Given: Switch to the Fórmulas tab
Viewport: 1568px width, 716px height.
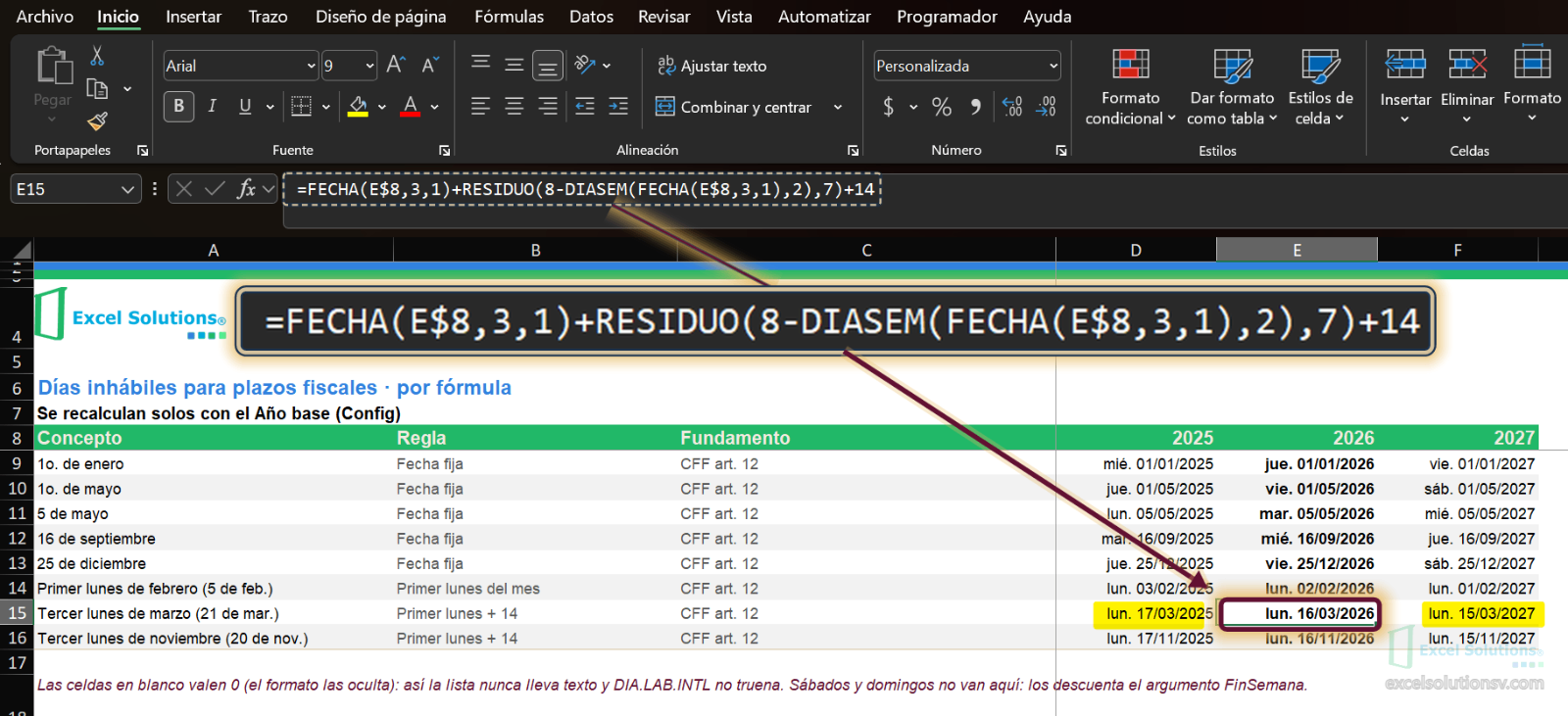Looking at the screenshot, I should pos(509,17).
